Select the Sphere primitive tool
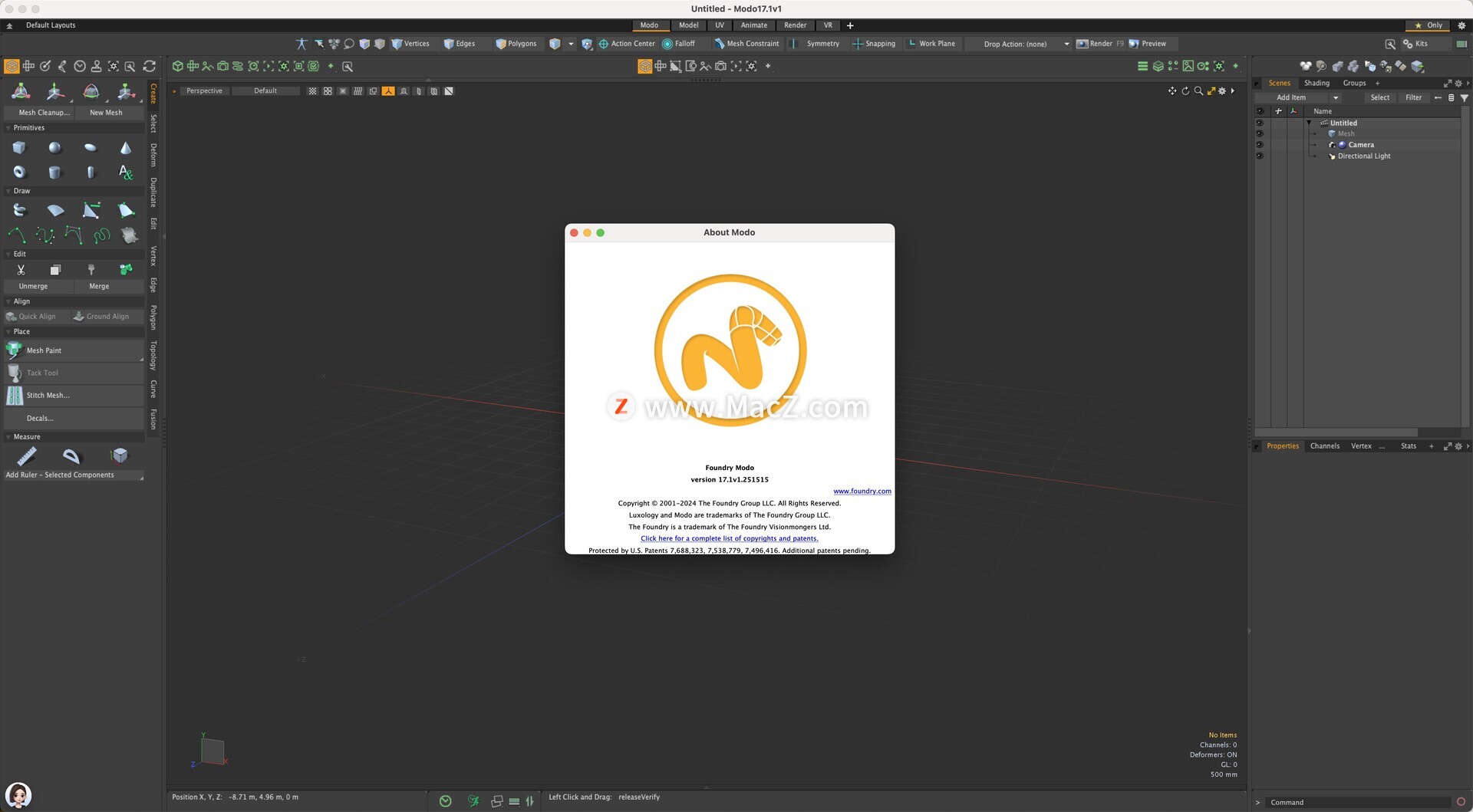This screenshot has width=1473, height=812. 54,148
